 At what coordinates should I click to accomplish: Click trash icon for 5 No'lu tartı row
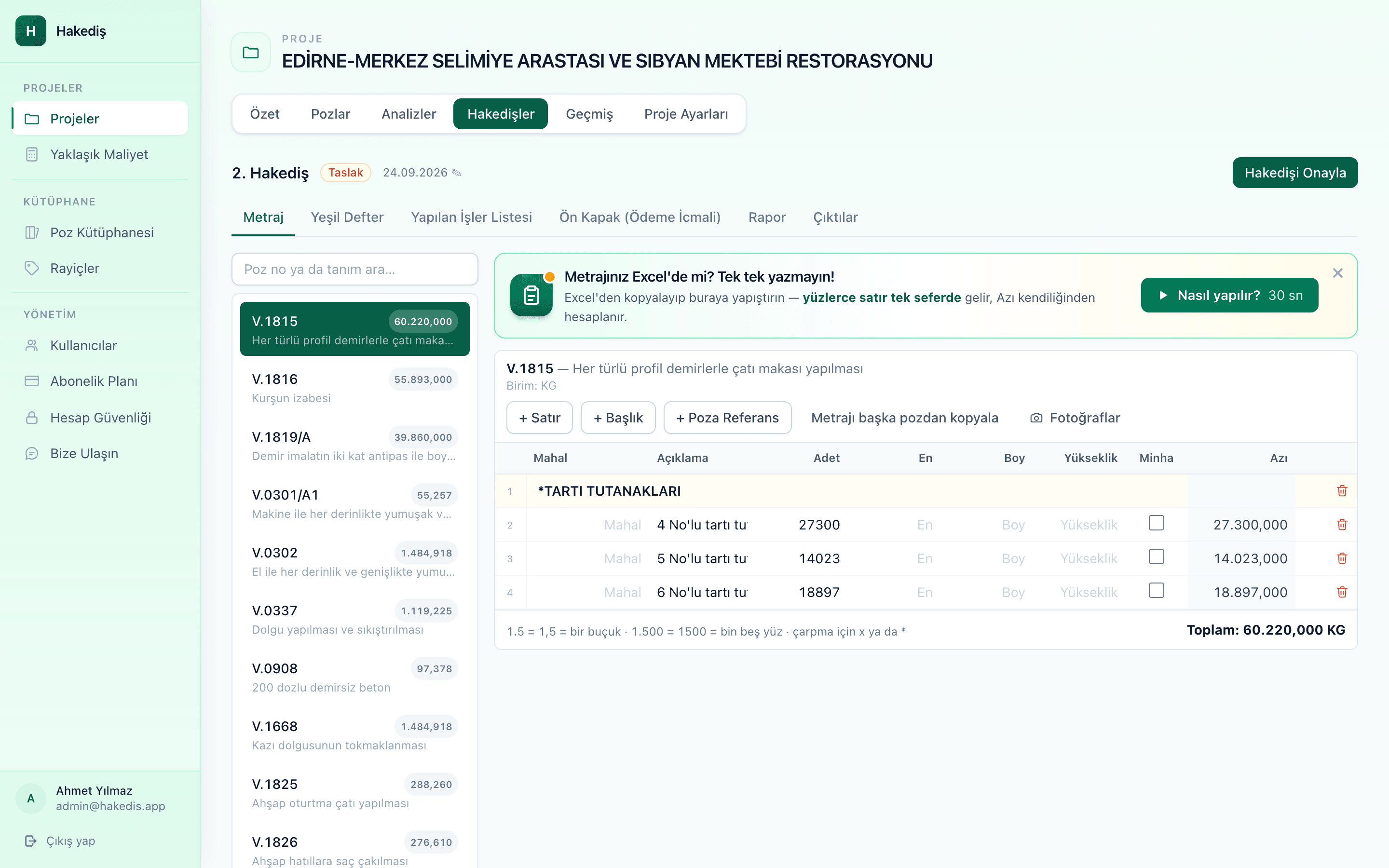tap(1342, 558)
